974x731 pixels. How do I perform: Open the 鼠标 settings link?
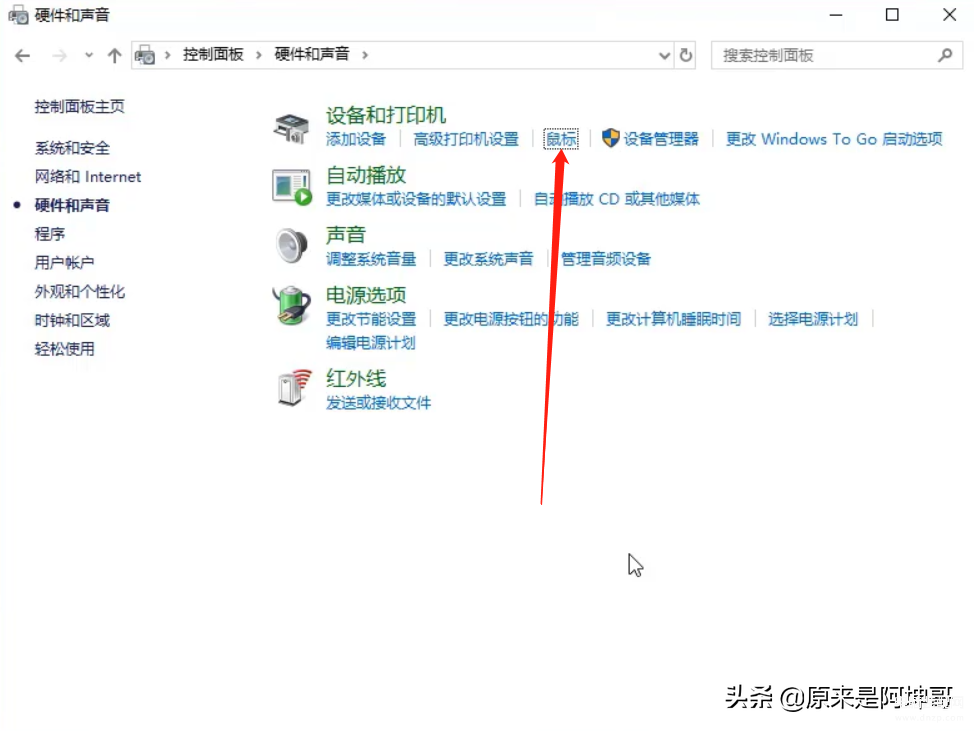[x=561, y=139]
